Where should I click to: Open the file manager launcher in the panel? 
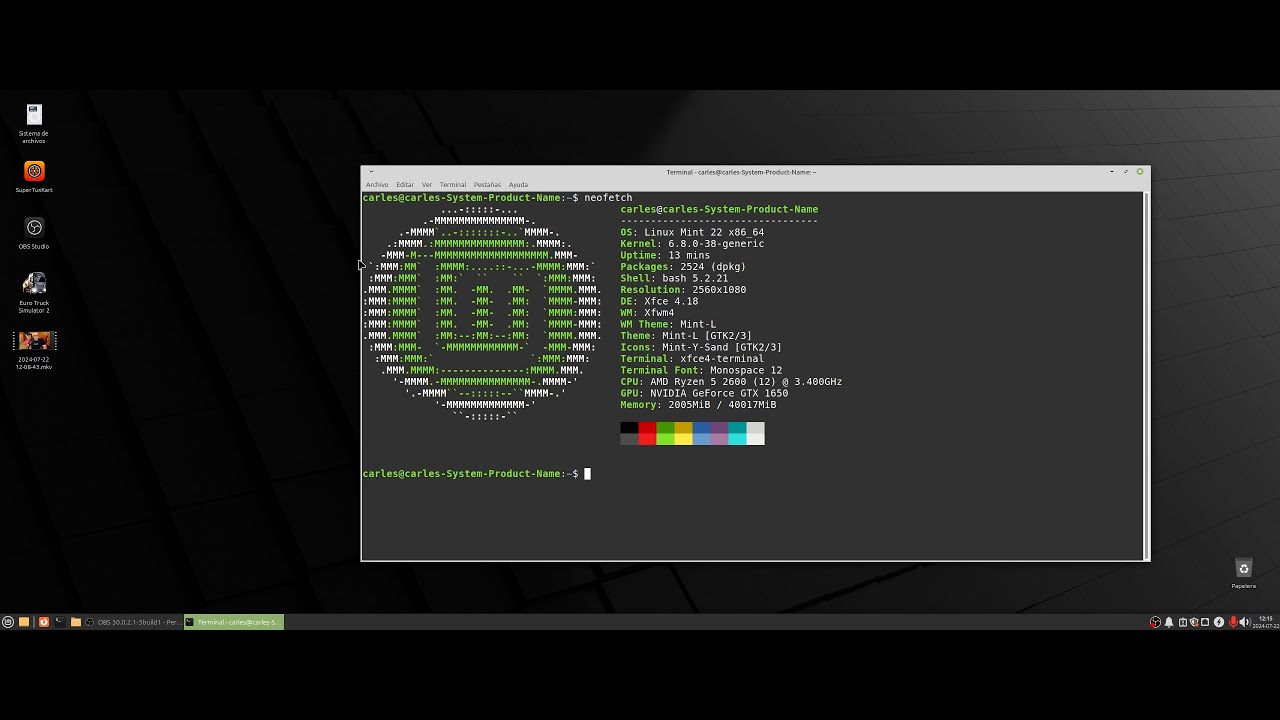(x=76, y=622)
